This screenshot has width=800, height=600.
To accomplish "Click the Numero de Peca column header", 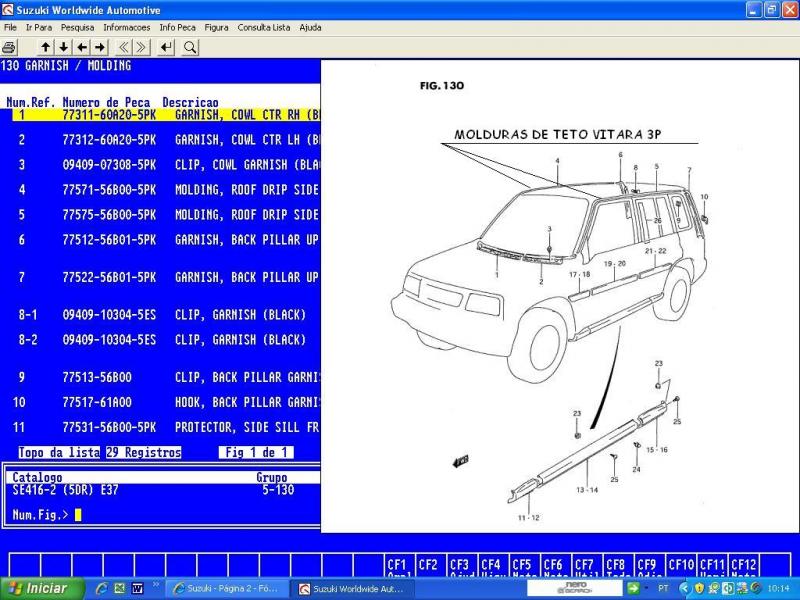I will click(x=106, y=103).
